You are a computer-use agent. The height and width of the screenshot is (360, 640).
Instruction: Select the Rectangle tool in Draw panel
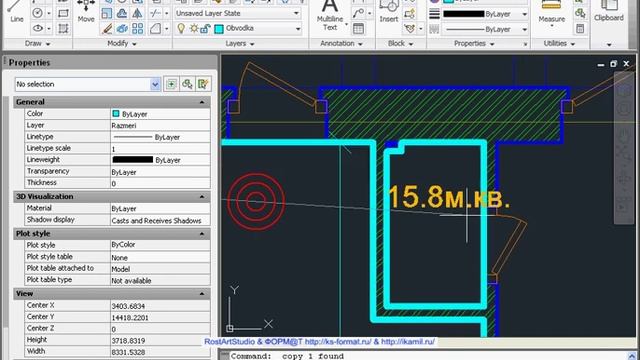click(x=63, y=13)
